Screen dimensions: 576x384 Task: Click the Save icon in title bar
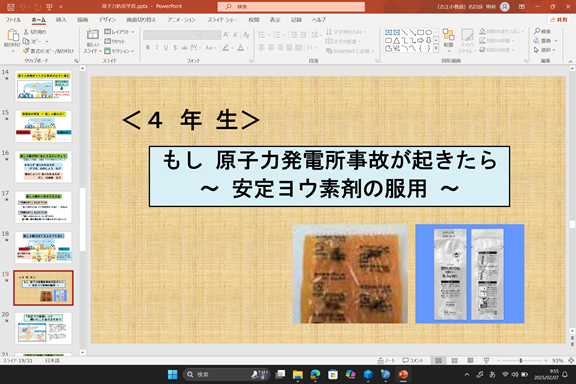click(10, 7)
